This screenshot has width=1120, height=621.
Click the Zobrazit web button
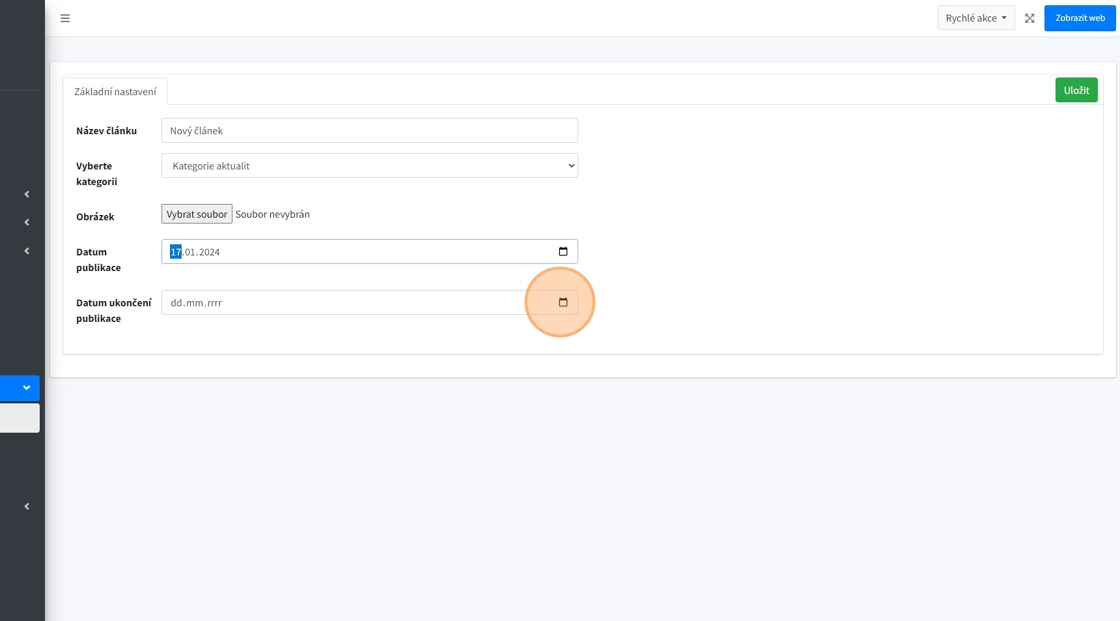[x=1079, y=18]
